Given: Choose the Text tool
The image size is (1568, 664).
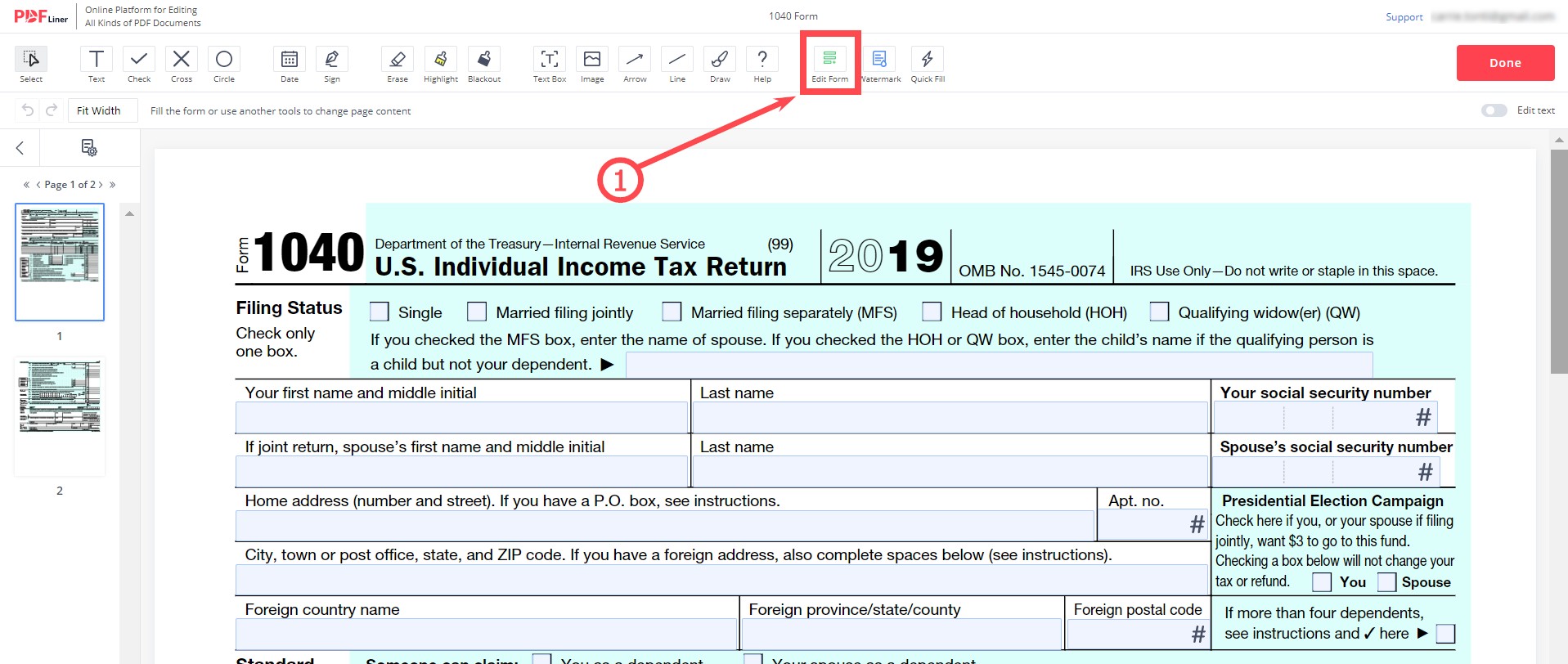Looking at the screenshot, I should tap(97, 65).
